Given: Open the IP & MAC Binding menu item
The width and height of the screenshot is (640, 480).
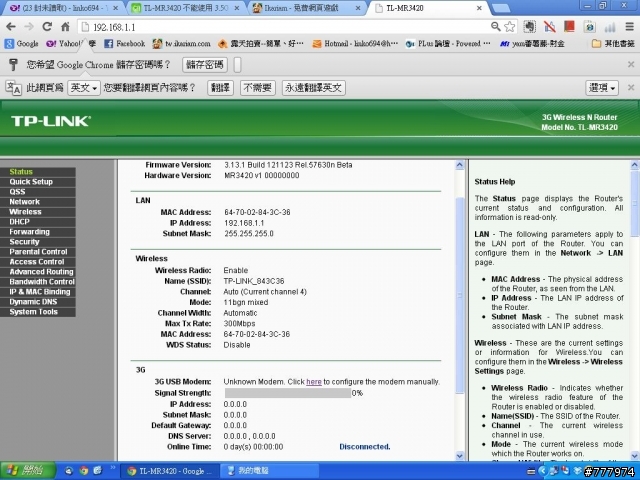Looking at the screenshot, I should pos(38,292).
